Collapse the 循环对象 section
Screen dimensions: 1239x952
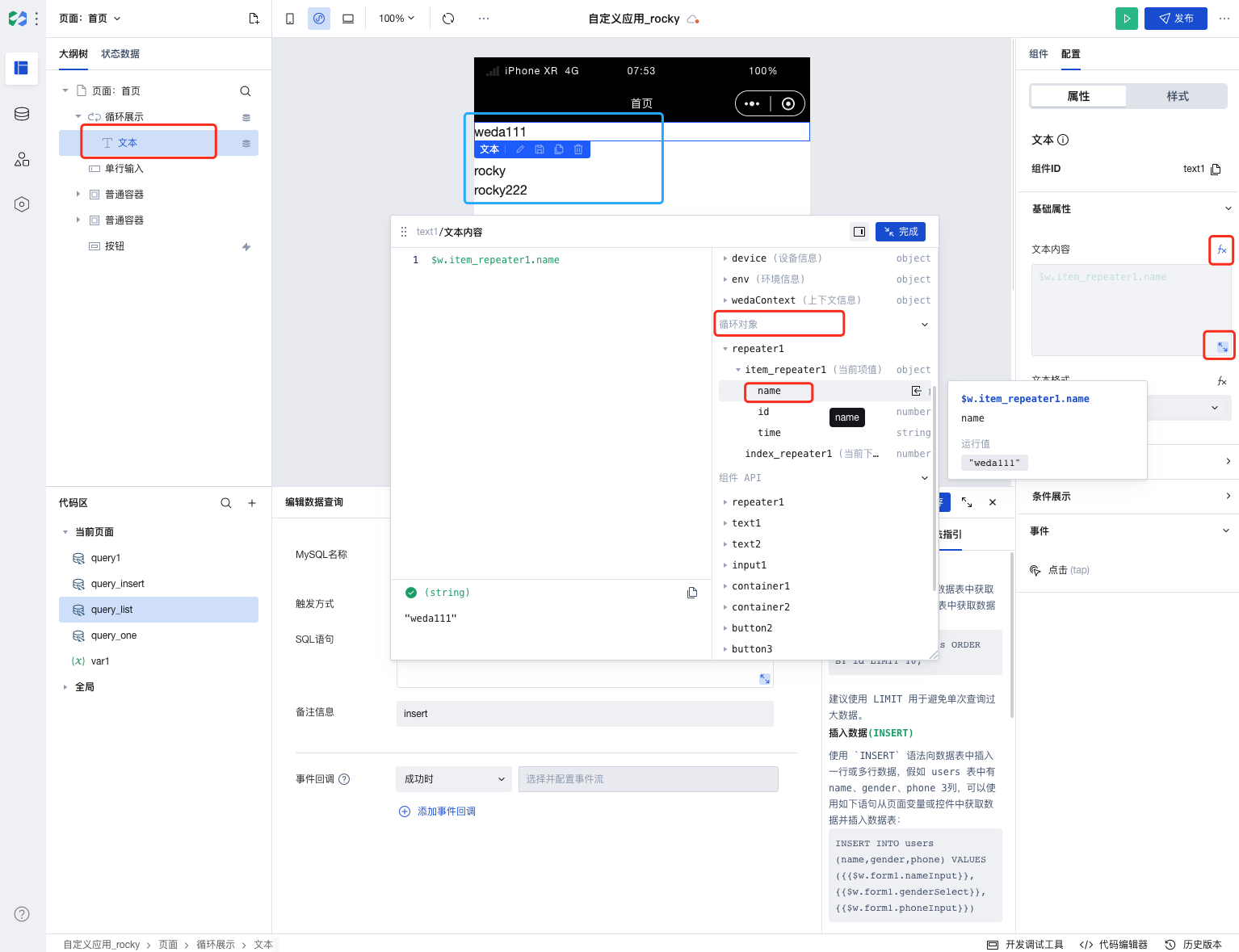click(925, 325)
